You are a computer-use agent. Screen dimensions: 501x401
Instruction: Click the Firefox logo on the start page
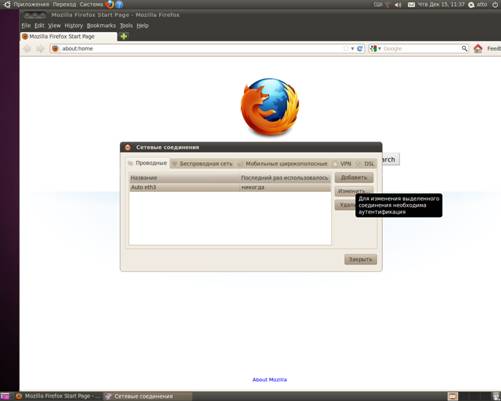270,107
